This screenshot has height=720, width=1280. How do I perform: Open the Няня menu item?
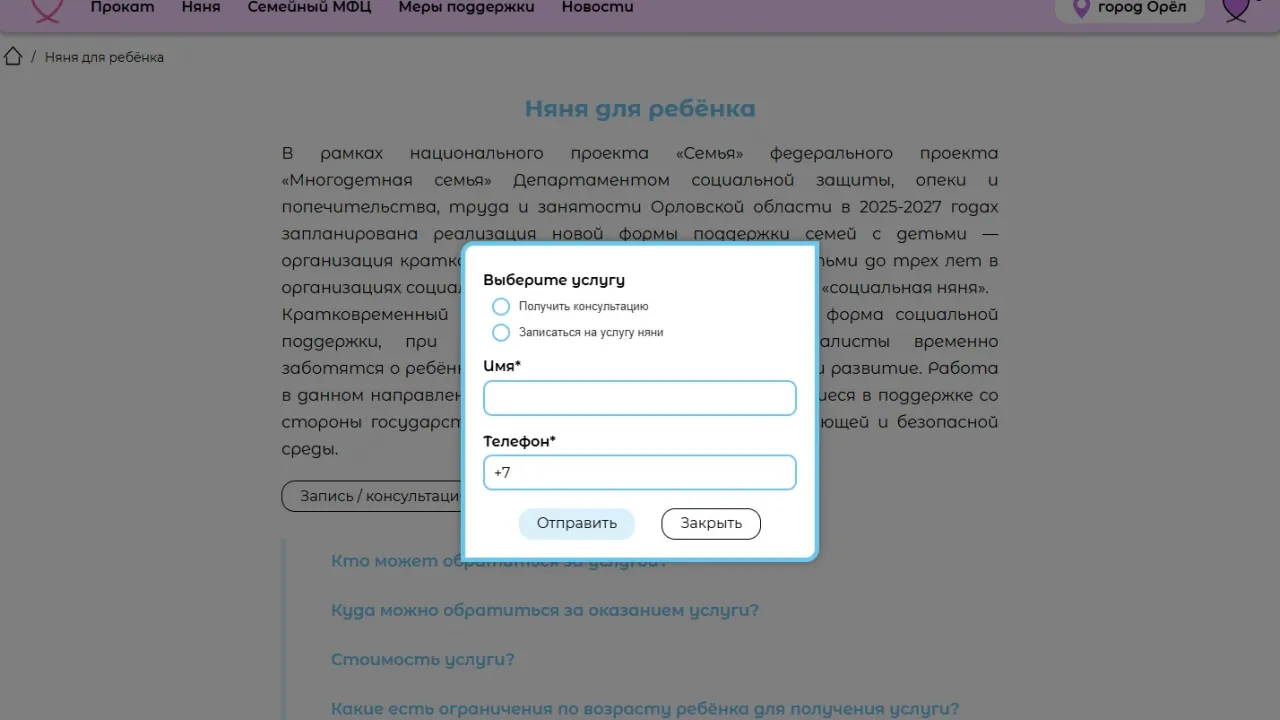(x=201, y=7)
